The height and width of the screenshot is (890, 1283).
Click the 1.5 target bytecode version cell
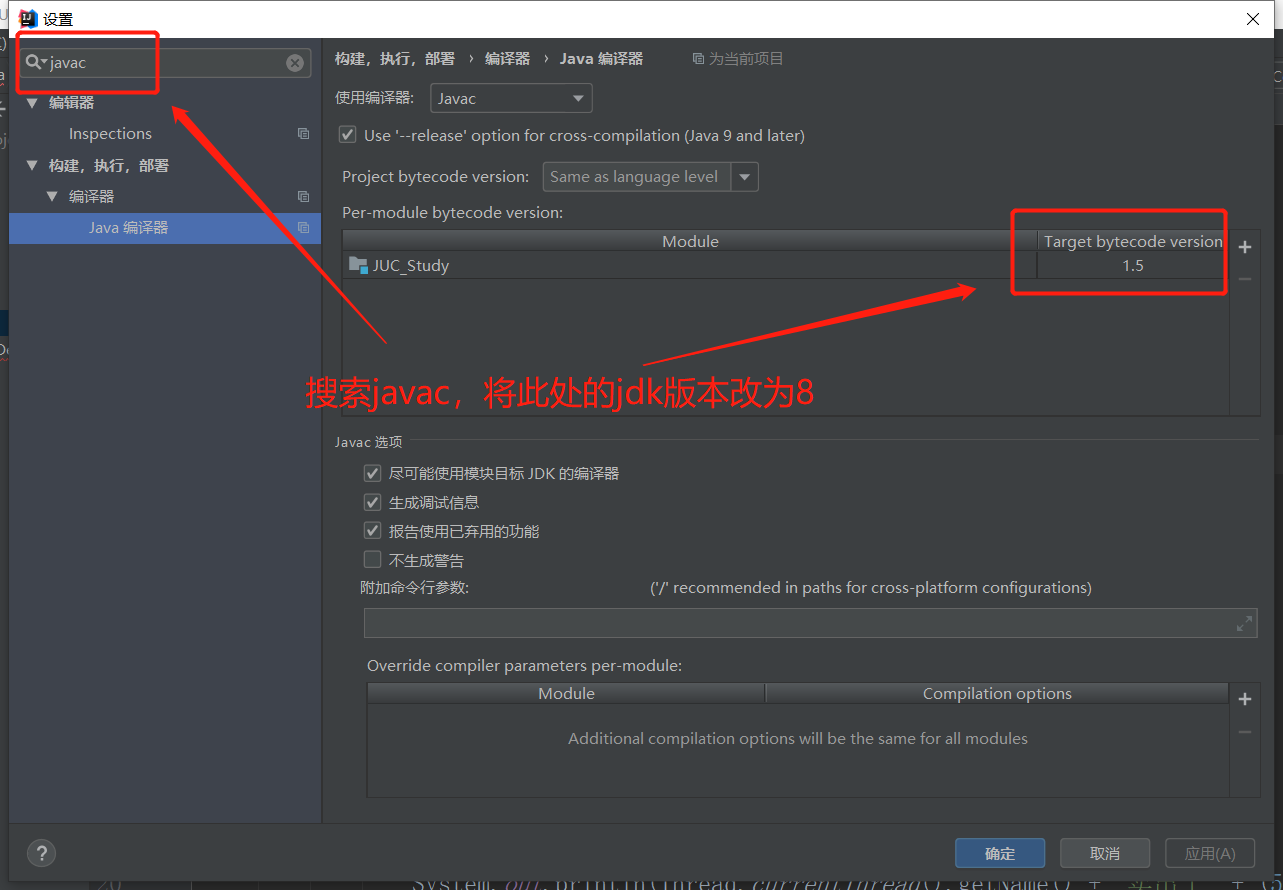[1132, 266]
